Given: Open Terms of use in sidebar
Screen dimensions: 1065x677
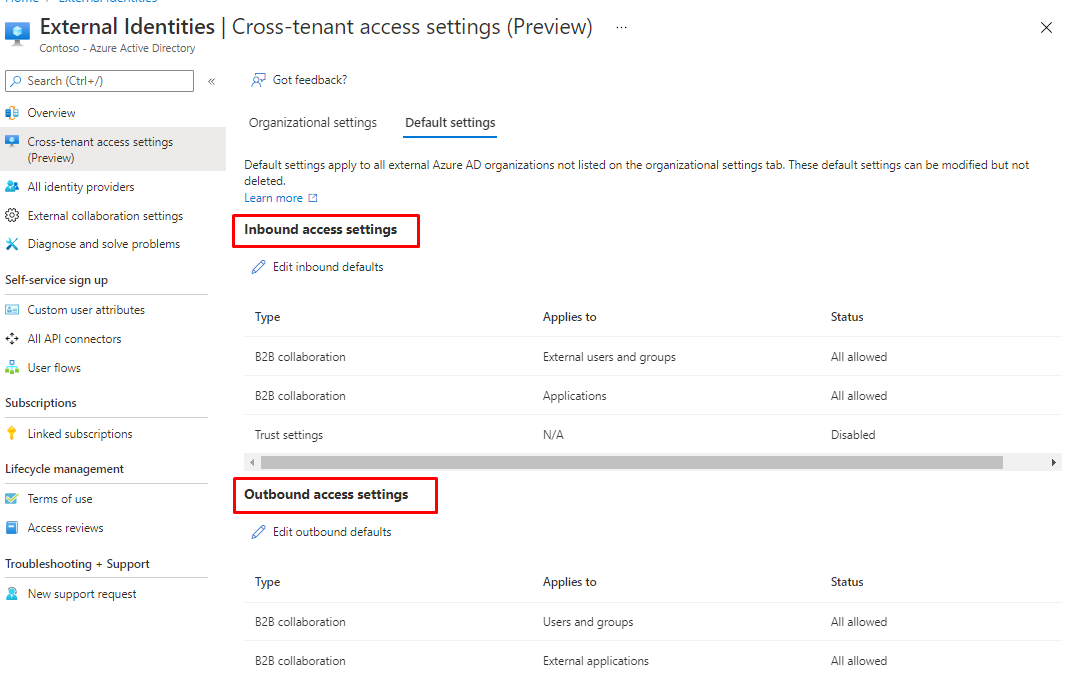Looking at the screenshot, I should (60, 499).
